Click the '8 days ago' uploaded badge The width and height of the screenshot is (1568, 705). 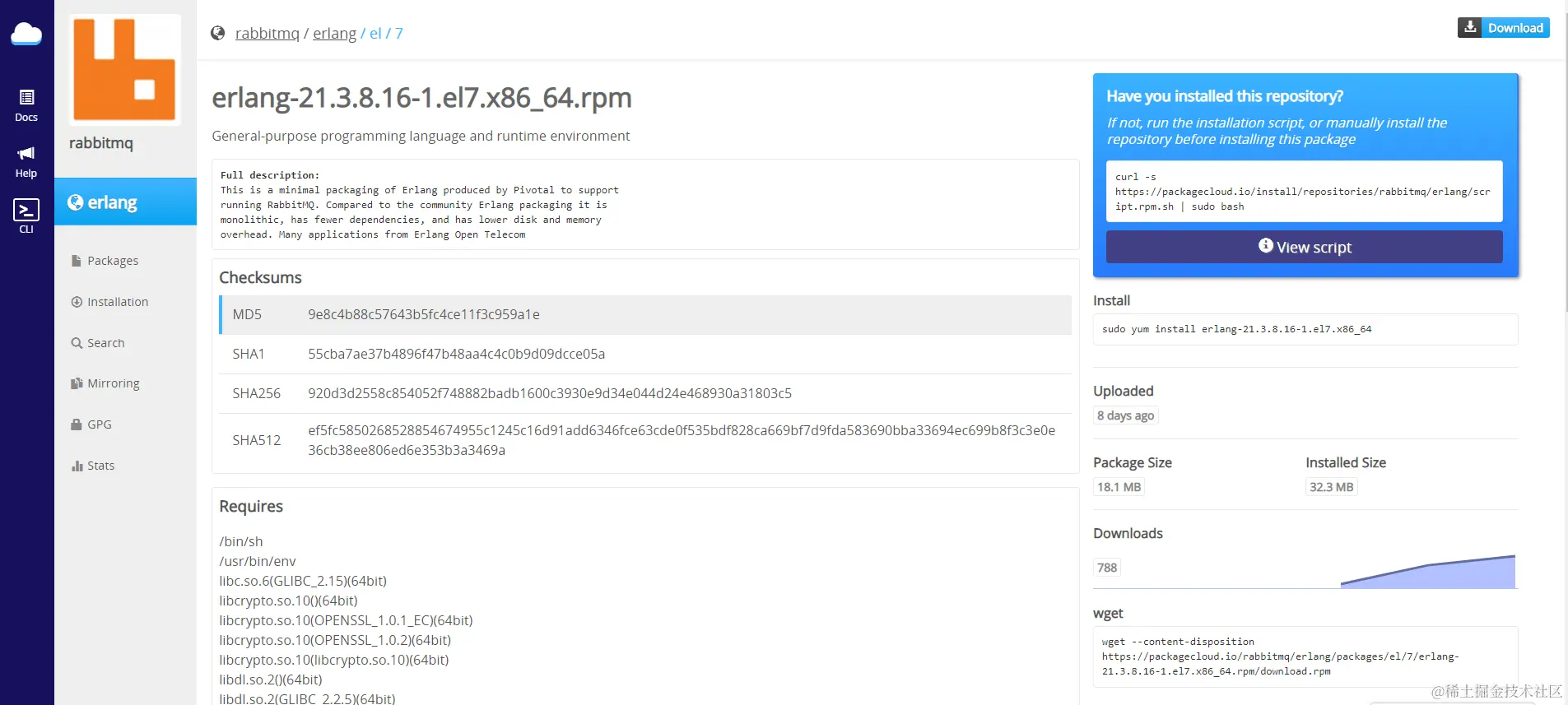pos(1125,415)
